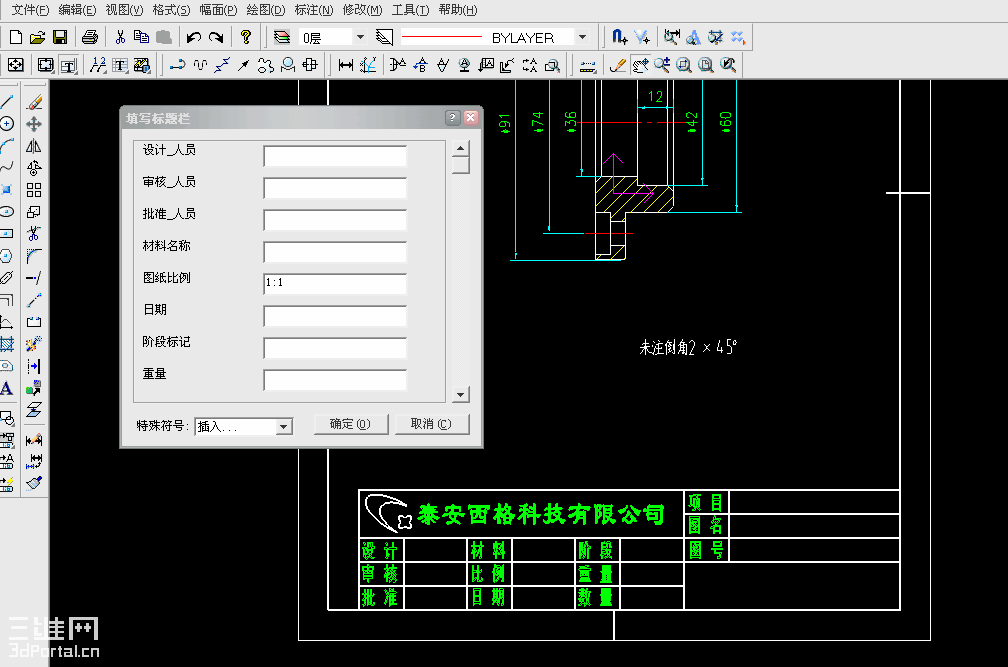Click the 未注倒角2×45° text in drawing
This screenshot has height=667, width=1008.
688,347
